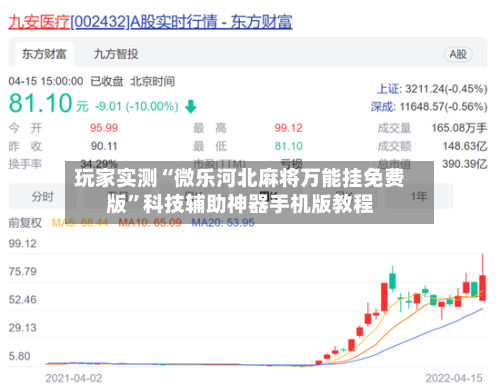The image size is (500, 385).
Task: Click the latest red candlestick on the chart
Action: coord(482,287)
